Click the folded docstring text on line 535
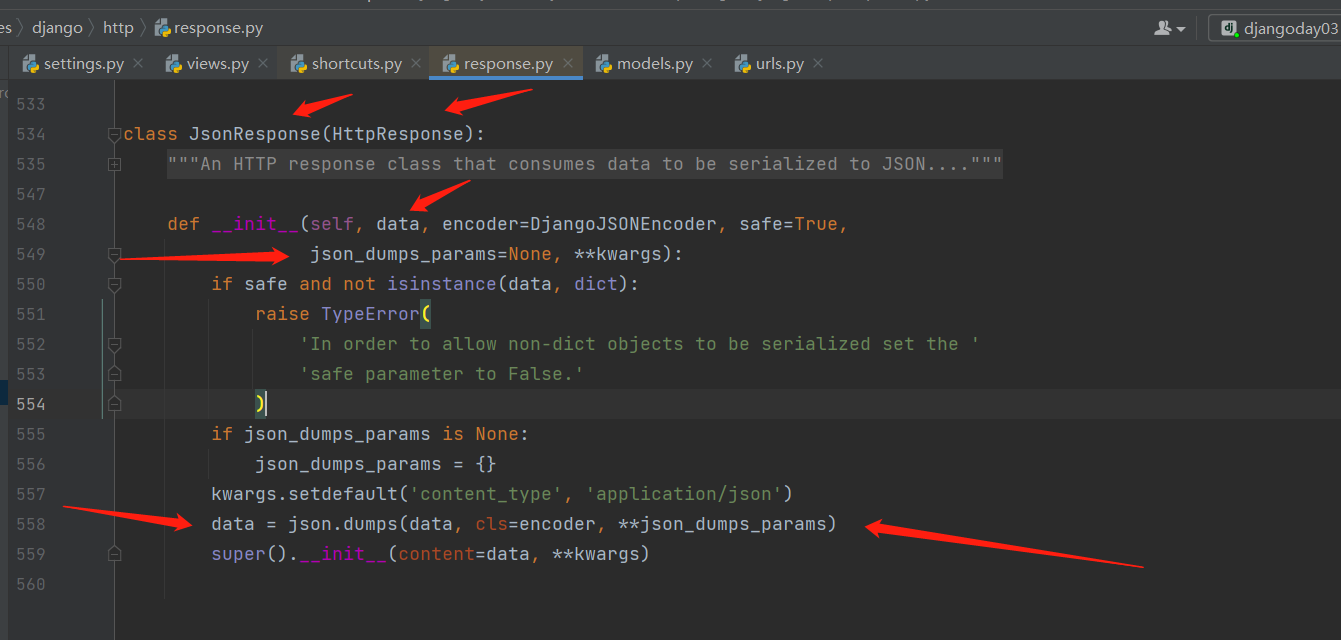 (585, 164)
